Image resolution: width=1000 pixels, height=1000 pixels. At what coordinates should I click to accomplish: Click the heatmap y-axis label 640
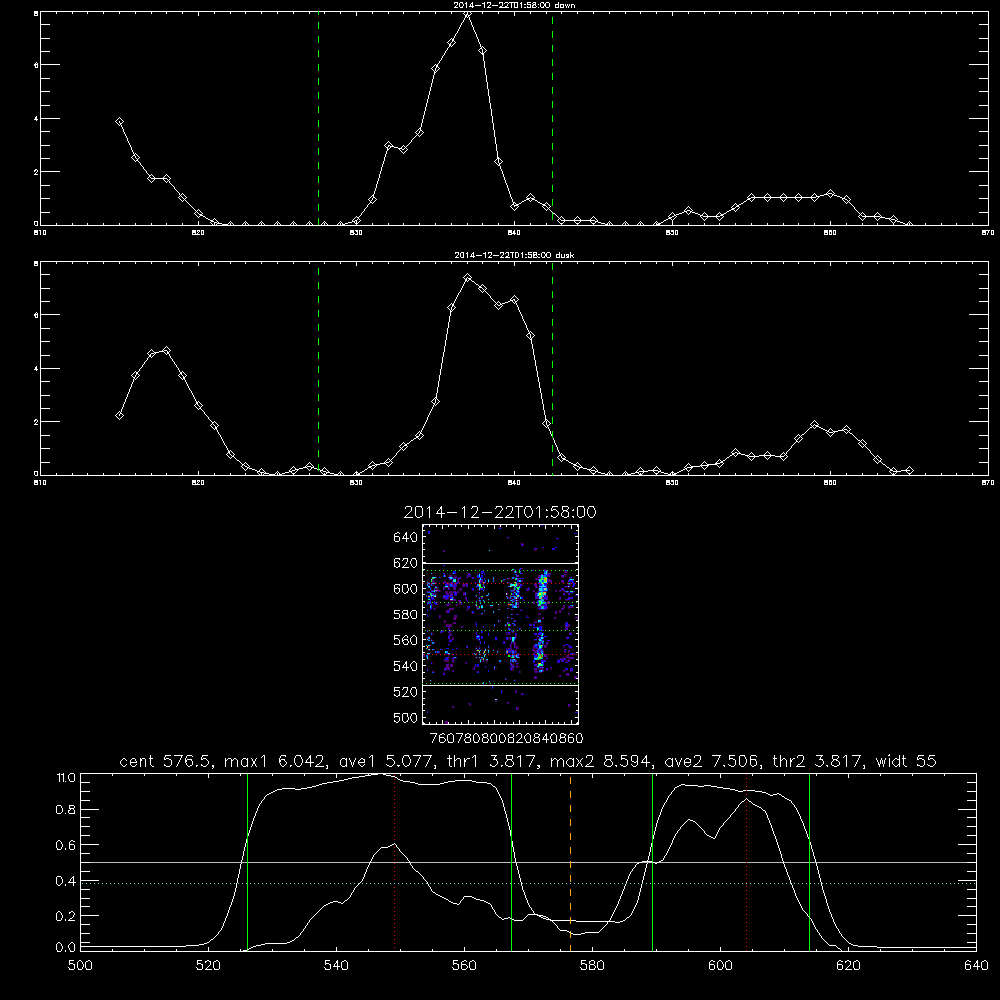point(406,538)
